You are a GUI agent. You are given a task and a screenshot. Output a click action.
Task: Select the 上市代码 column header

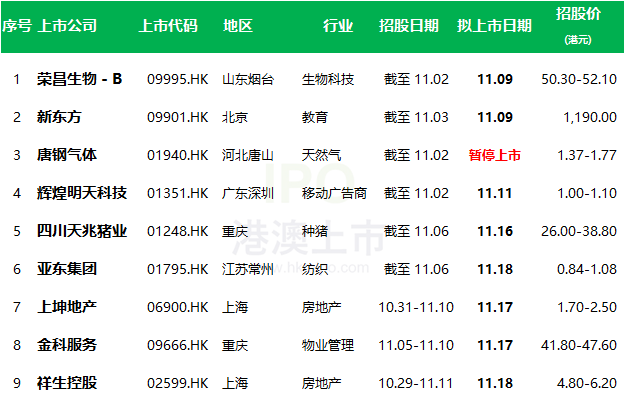tap(168, 26)
